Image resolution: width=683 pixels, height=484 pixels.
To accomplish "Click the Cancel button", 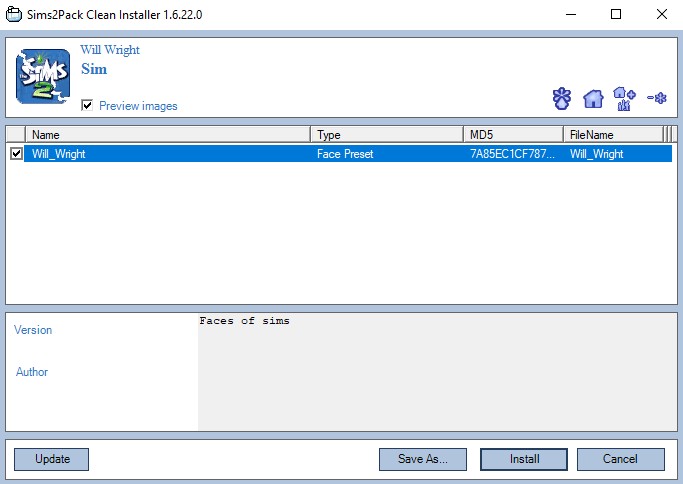I will point(621,459).
